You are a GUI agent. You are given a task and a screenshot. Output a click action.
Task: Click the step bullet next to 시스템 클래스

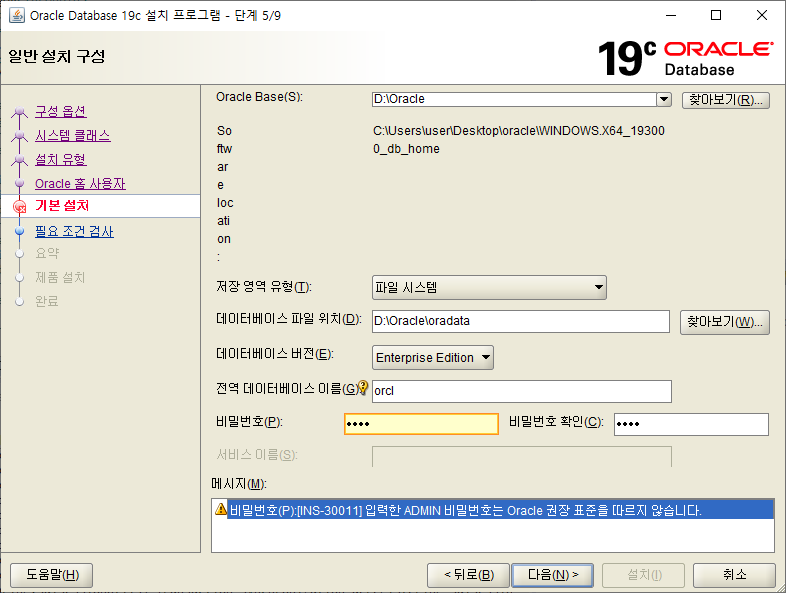click(20, 135)
